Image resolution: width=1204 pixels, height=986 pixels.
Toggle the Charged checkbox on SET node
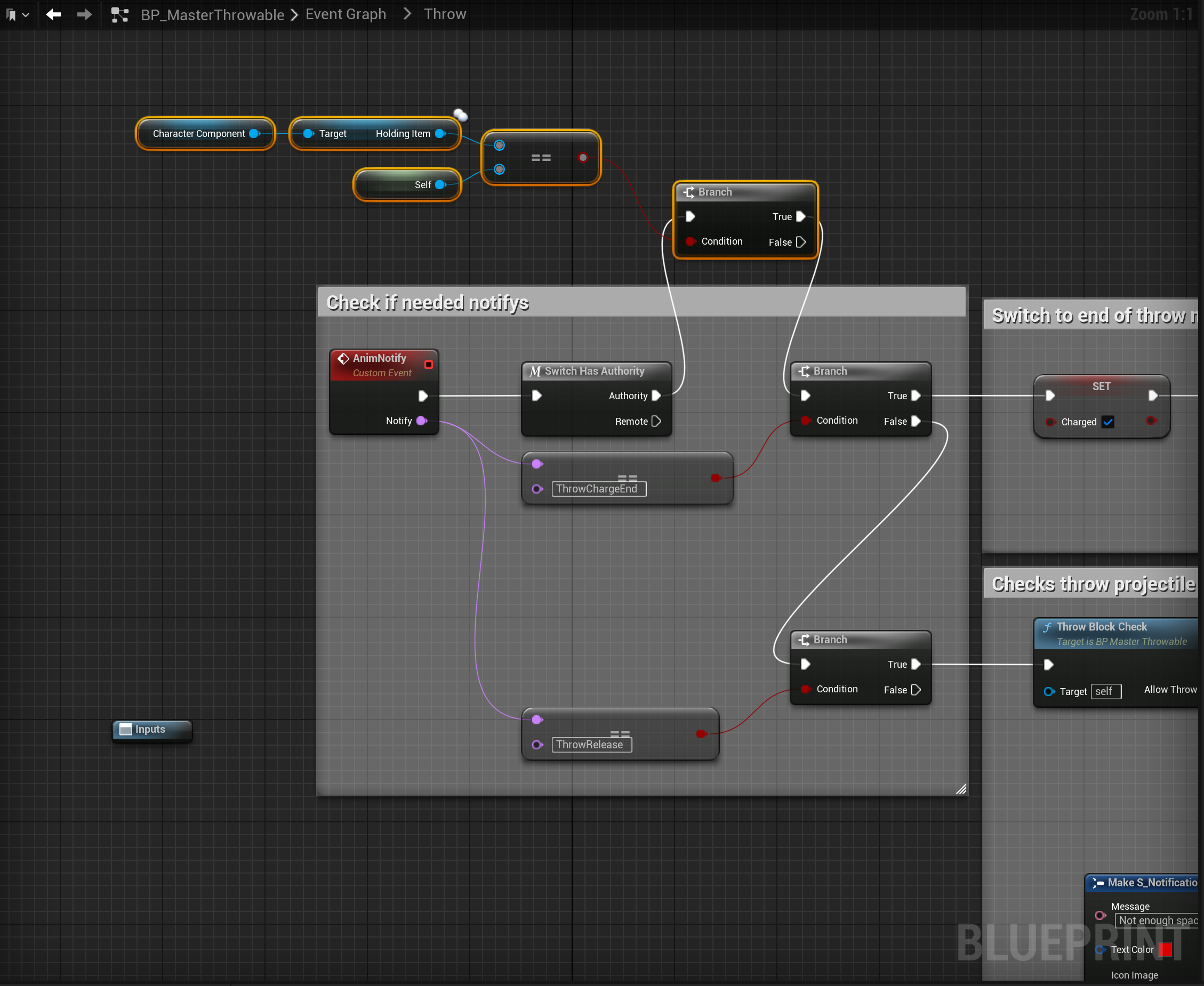click(1107, 422)
